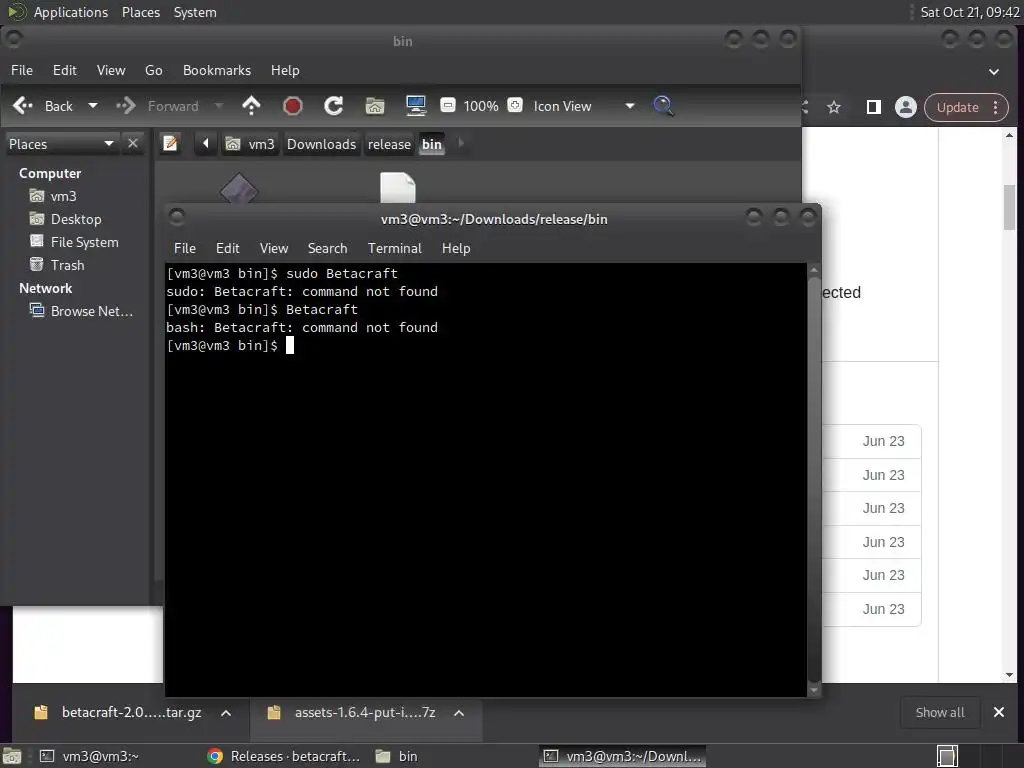Screen dimensions: 1024x768
Task: Expand the browser tab search chevron
Action: (994, 72)
